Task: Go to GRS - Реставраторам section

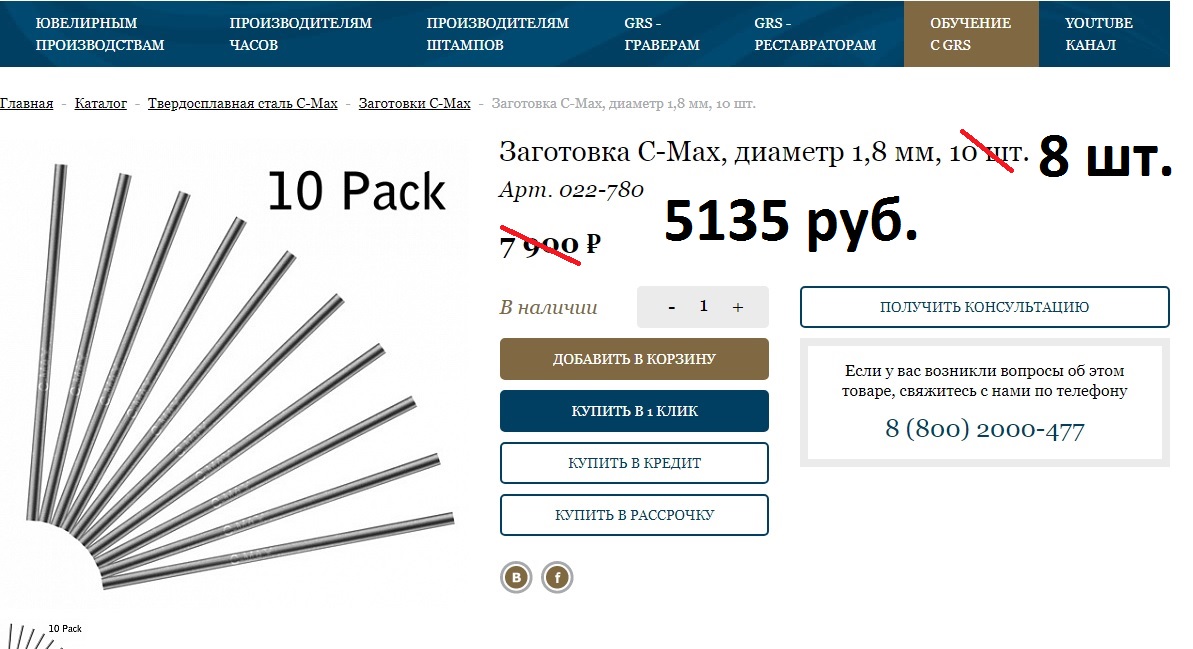Action: [x=815, y=33]
